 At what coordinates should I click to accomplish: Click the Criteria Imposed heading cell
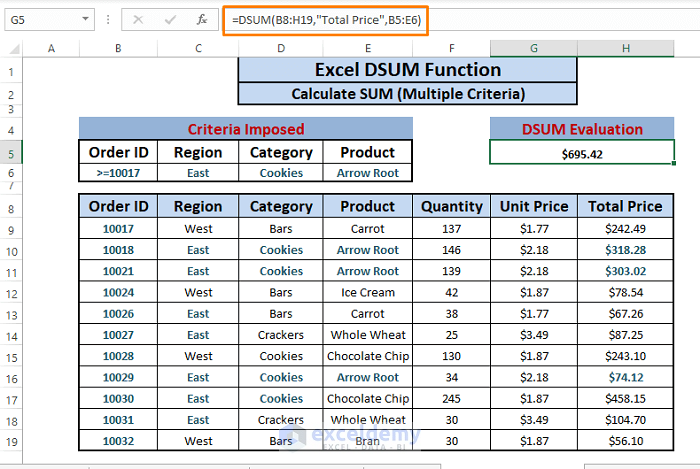pos(245,129)
